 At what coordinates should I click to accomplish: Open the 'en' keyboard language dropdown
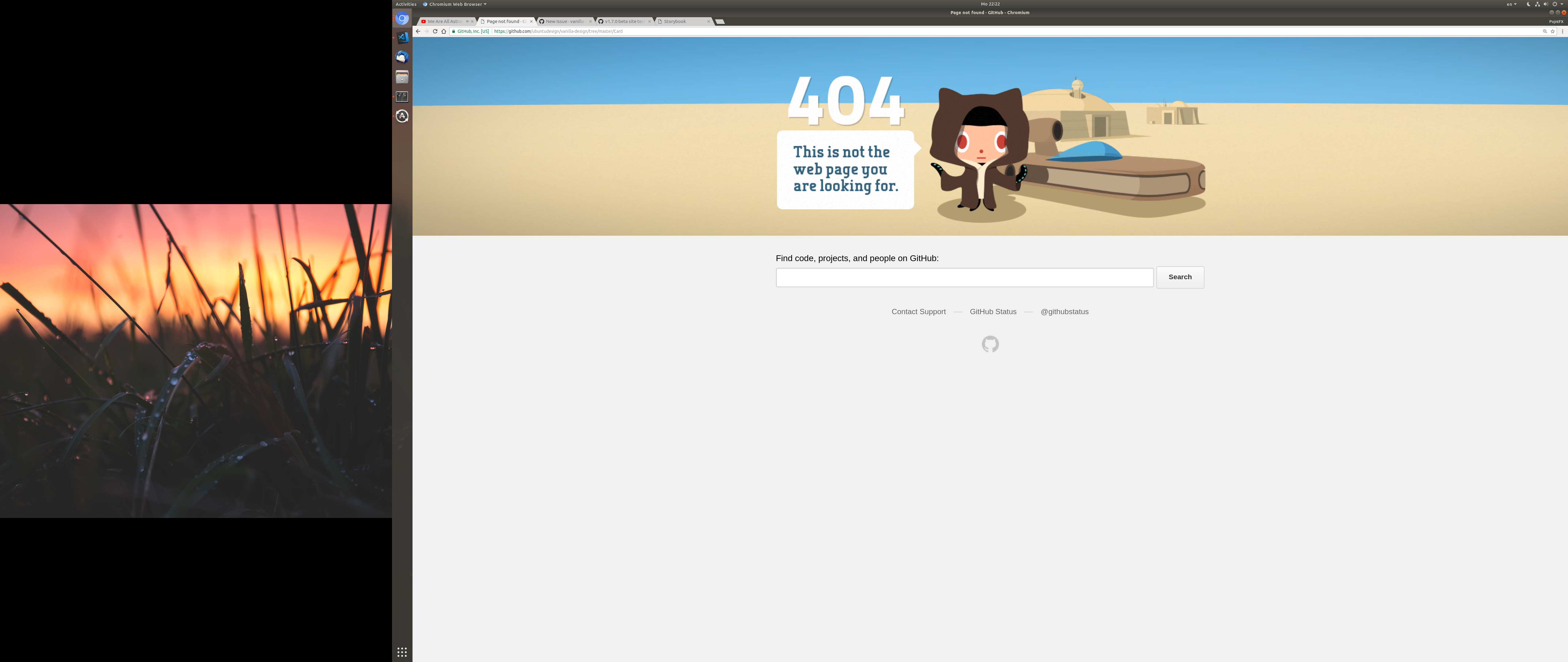click(x=1512, y=4)
